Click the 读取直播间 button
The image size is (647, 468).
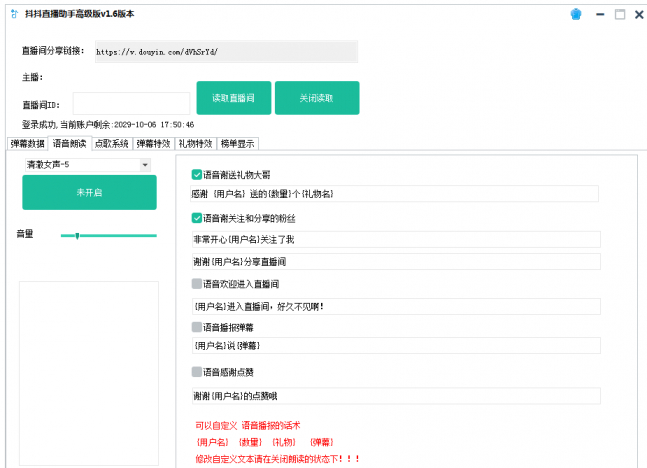pyautogui.click(x=234, y=98)
